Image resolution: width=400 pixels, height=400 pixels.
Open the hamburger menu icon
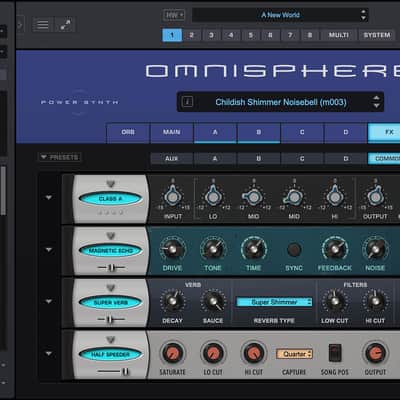(42, 25)
